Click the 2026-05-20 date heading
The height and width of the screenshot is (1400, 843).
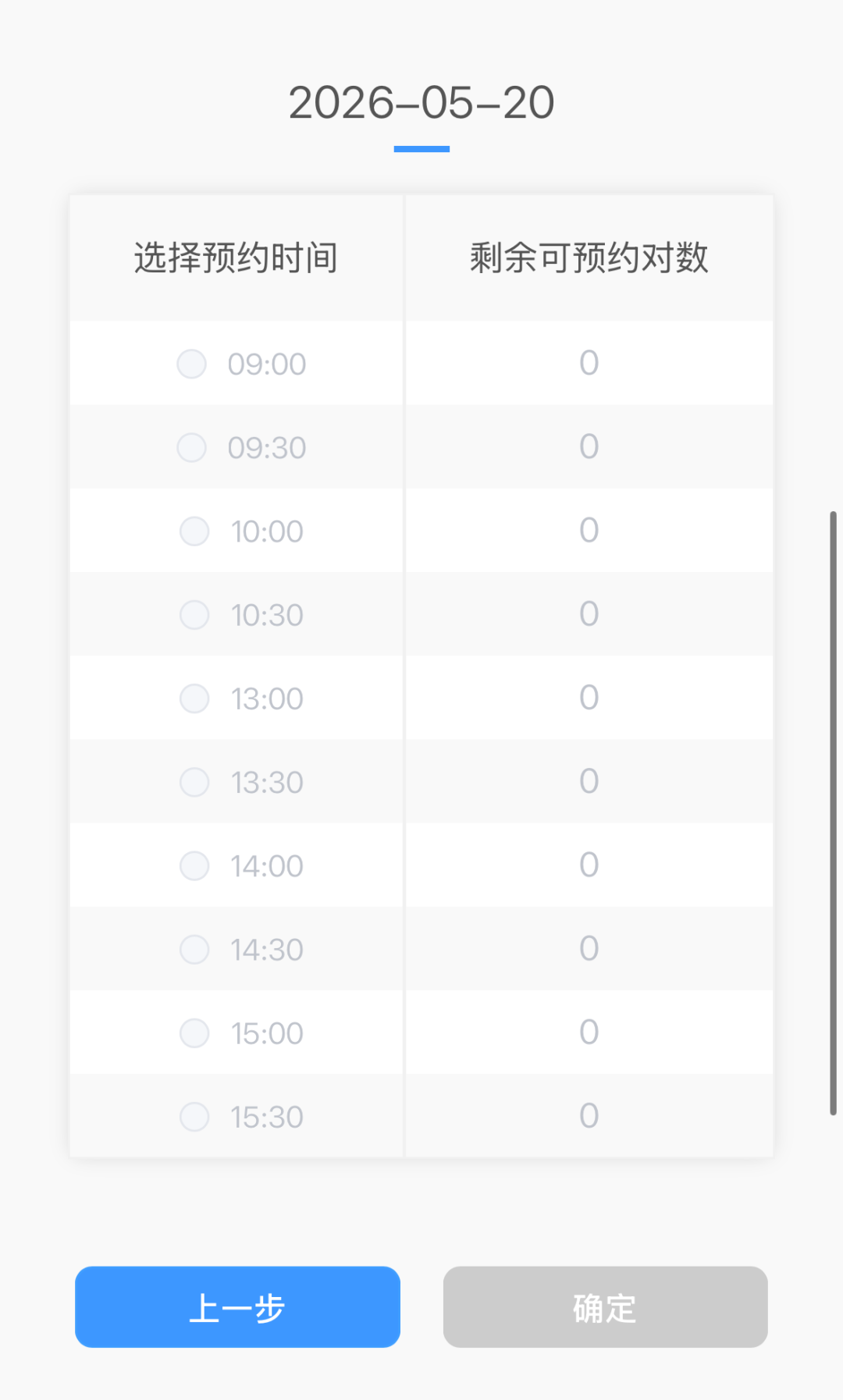[x=421, y=103]
